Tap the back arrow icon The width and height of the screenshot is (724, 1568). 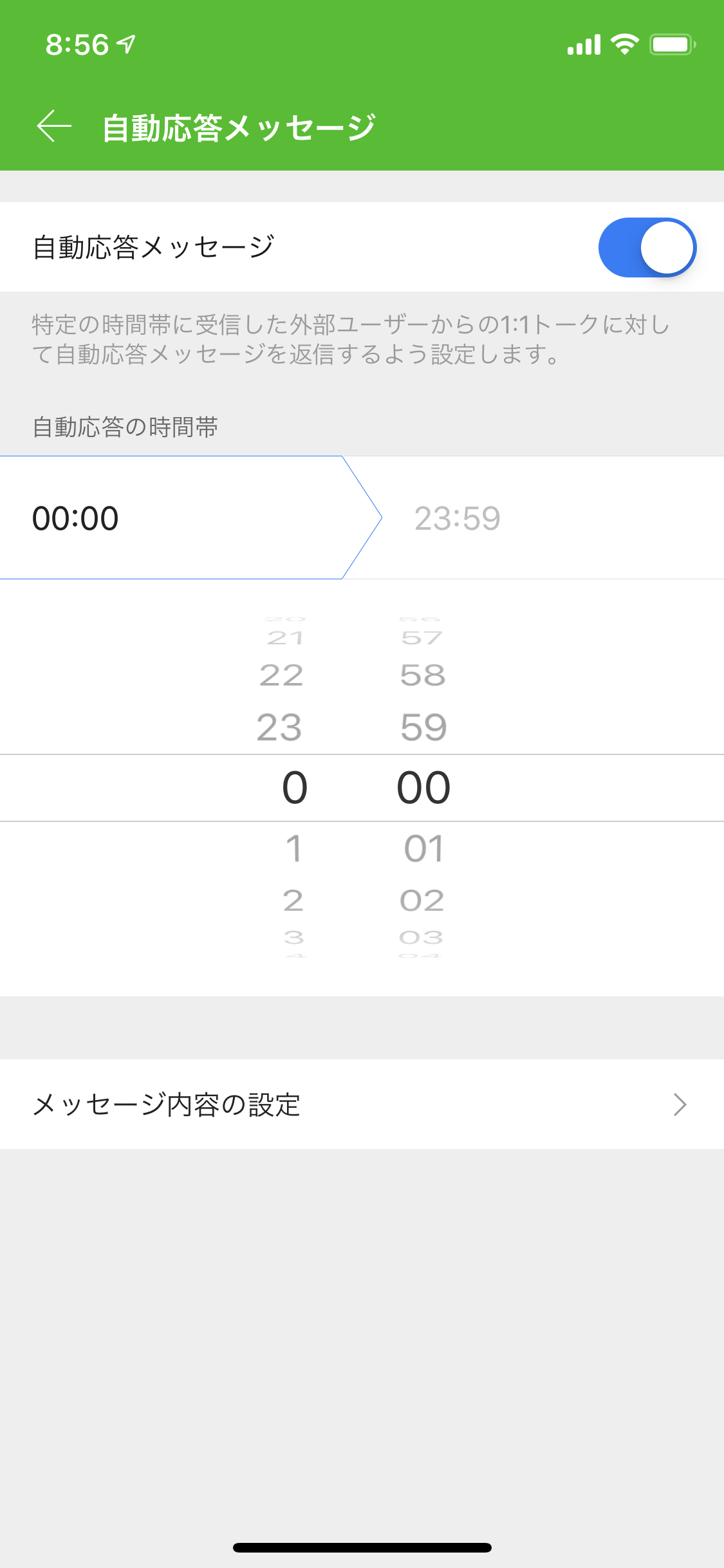pos(55,126)
